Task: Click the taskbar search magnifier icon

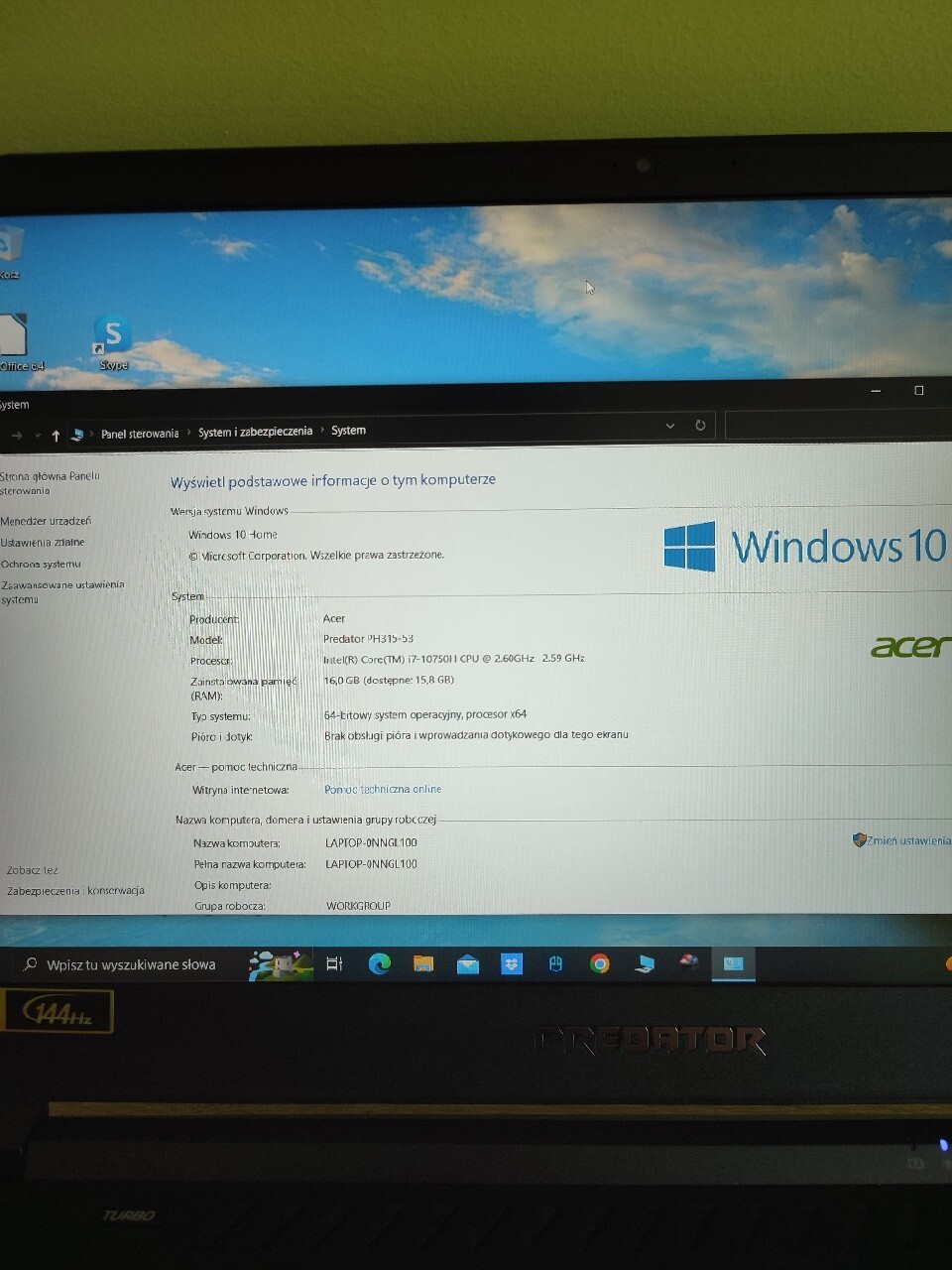Action: [x=31, y=964]
